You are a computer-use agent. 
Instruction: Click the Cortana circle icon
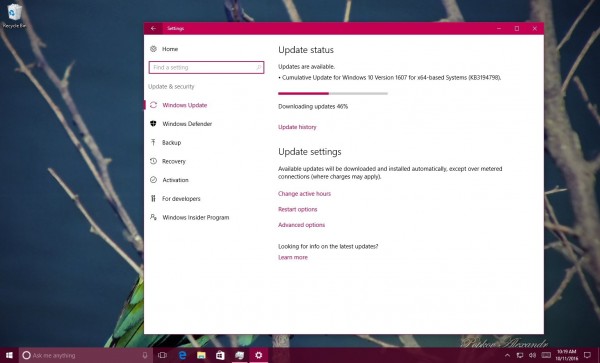[x=26, y=355]
